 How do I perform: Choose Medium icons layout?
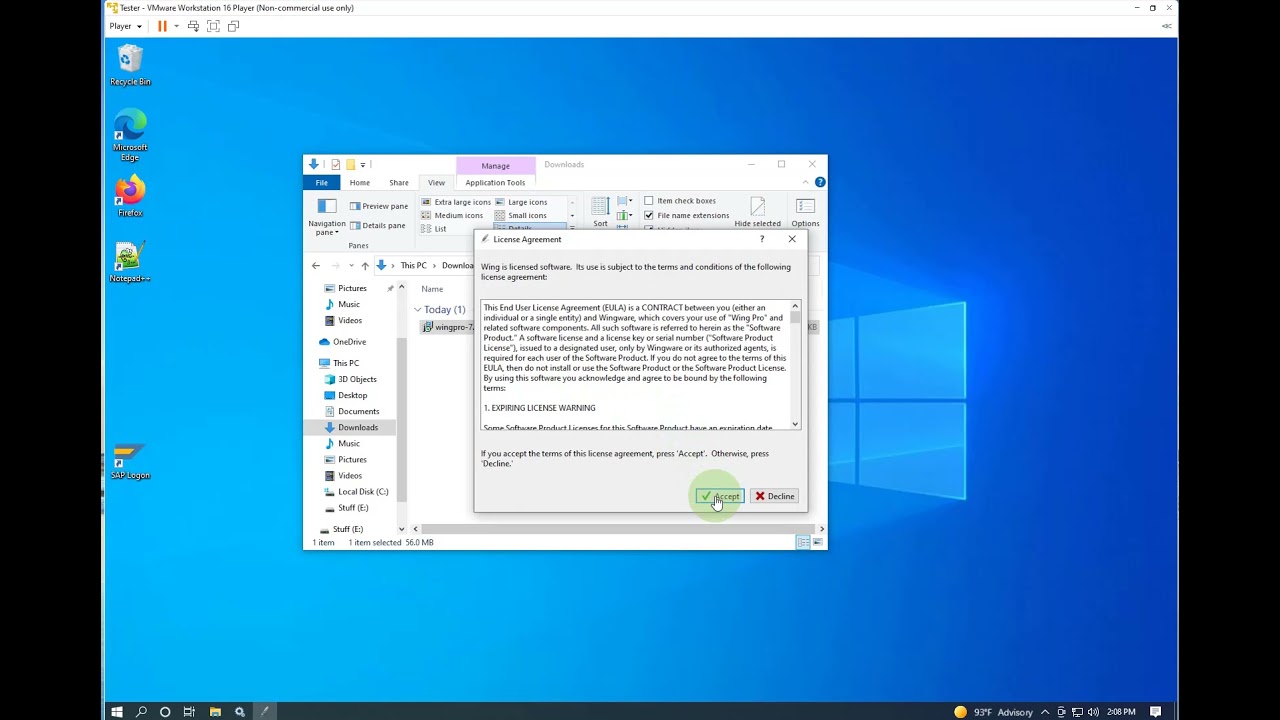click(x=451, y=215)
